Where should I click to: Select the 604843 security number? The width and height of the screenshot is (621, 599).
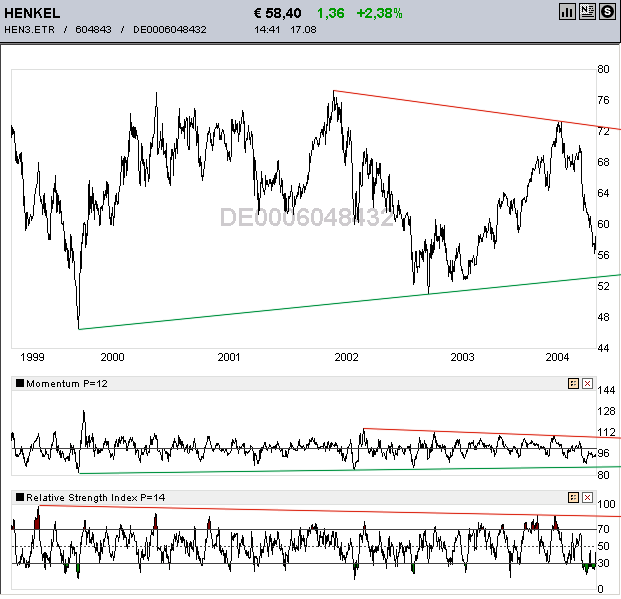coord(93,30)
